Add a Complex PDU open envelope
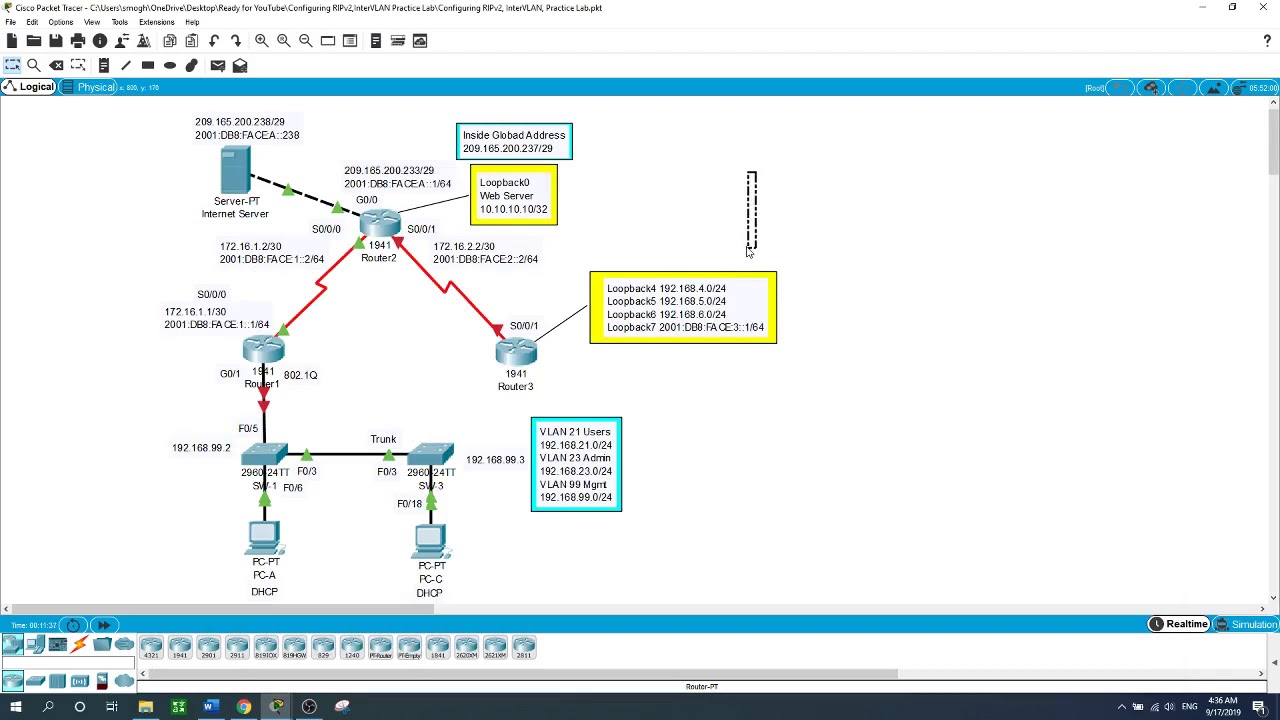This screenshot has width=1280, height=720. click(239, 65)
